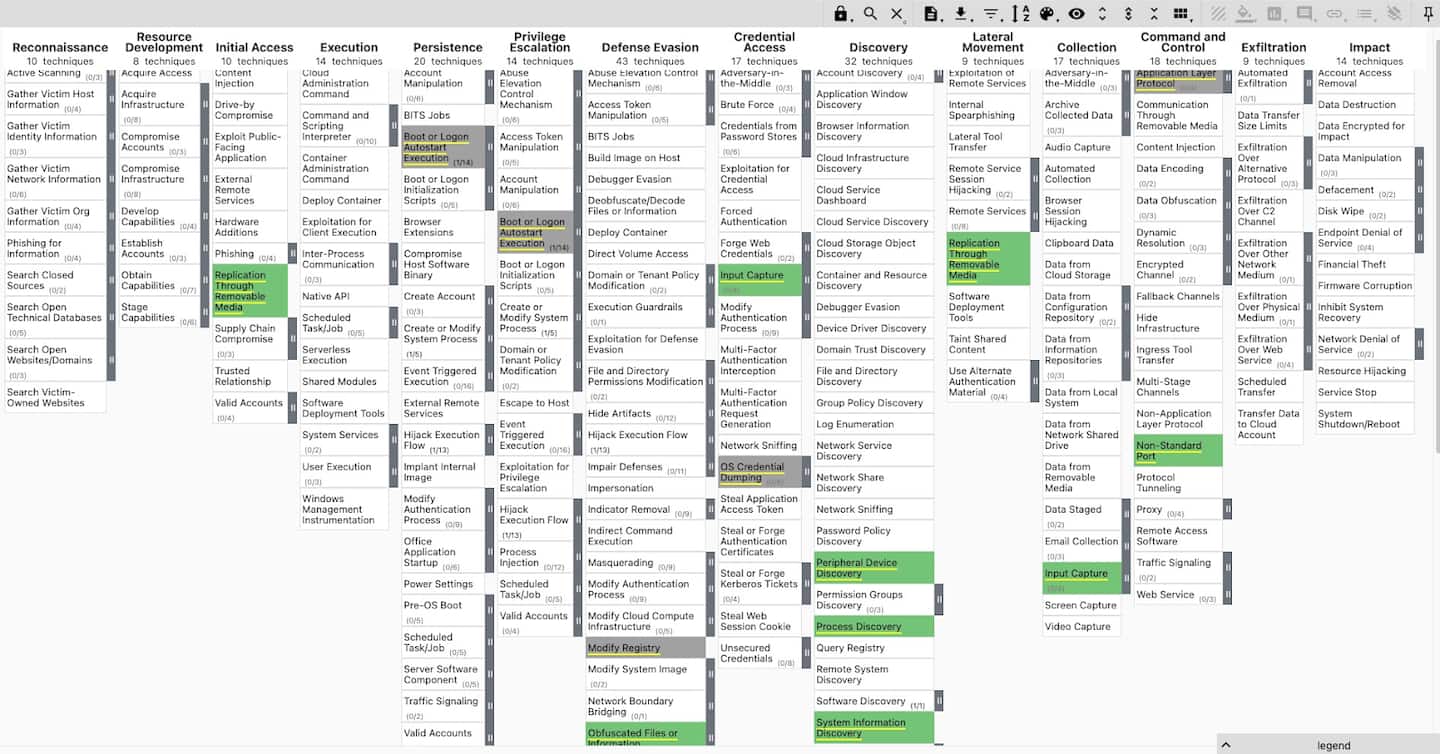Collapse all sub-techniques with inward arrows icon
The height and width of the screenshot is (754, 1440).
tap(1154, 14)
